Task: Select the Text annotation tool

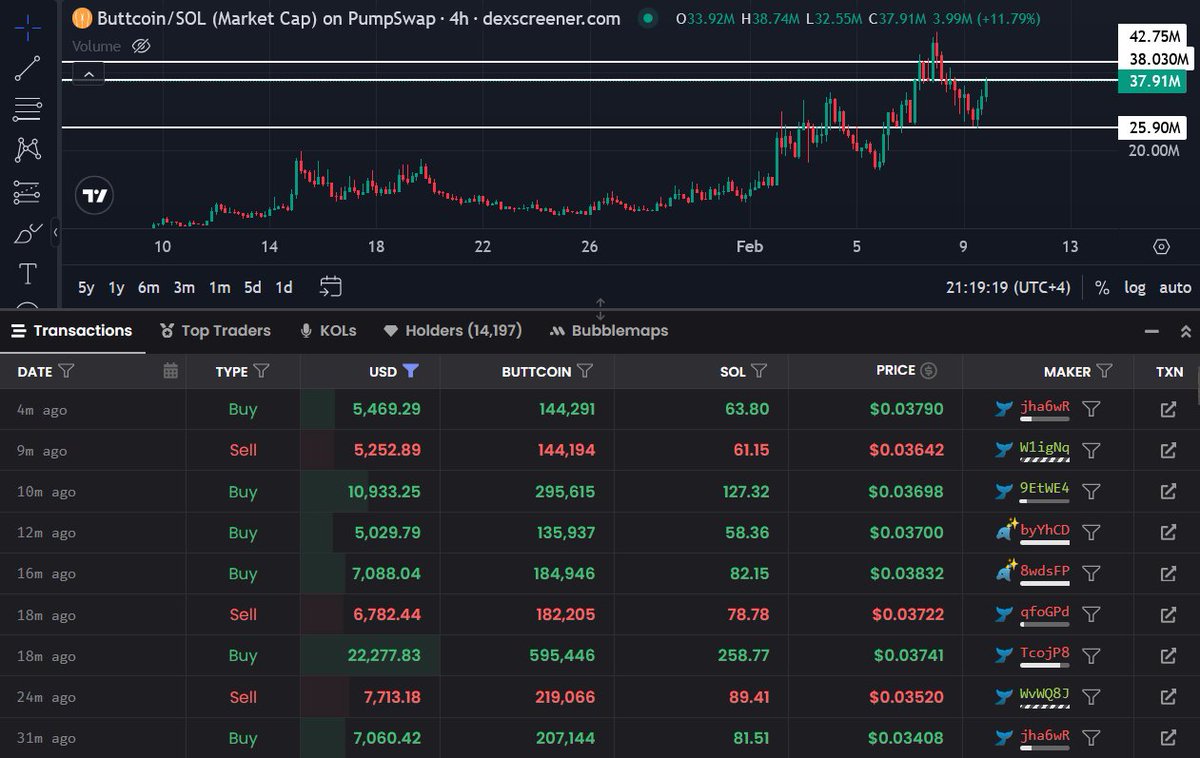Action: click(x=27, y=272)
